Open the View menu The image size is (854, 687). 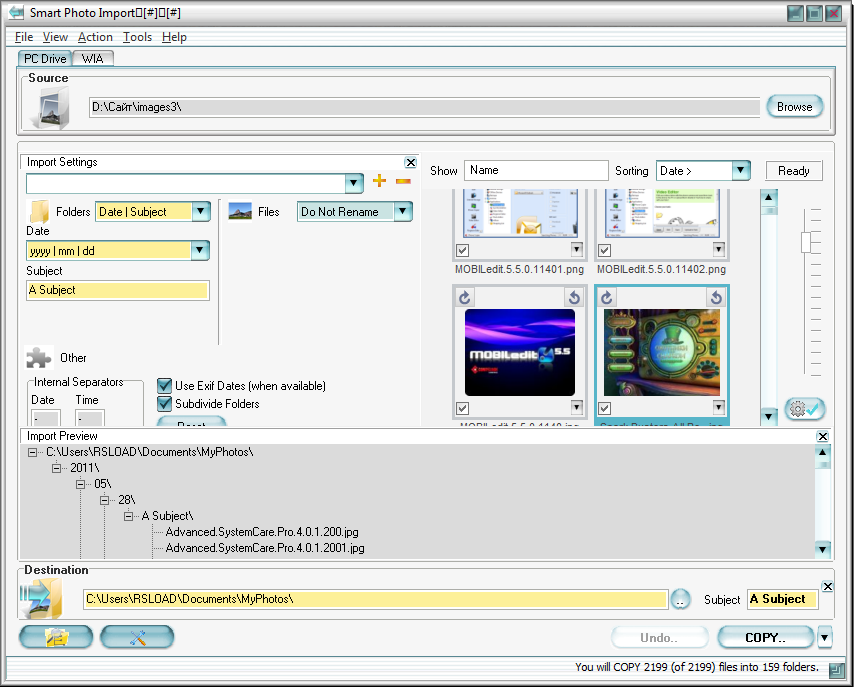pos(55,37)
